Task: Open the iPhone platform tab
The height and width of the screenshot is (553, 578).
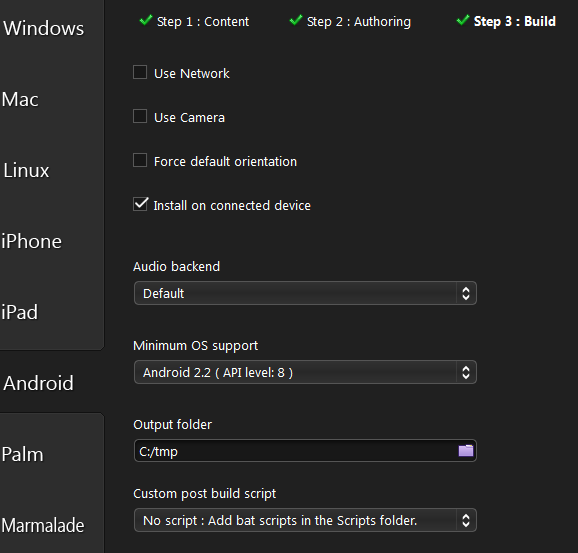Action: click(x=31, y=241)
